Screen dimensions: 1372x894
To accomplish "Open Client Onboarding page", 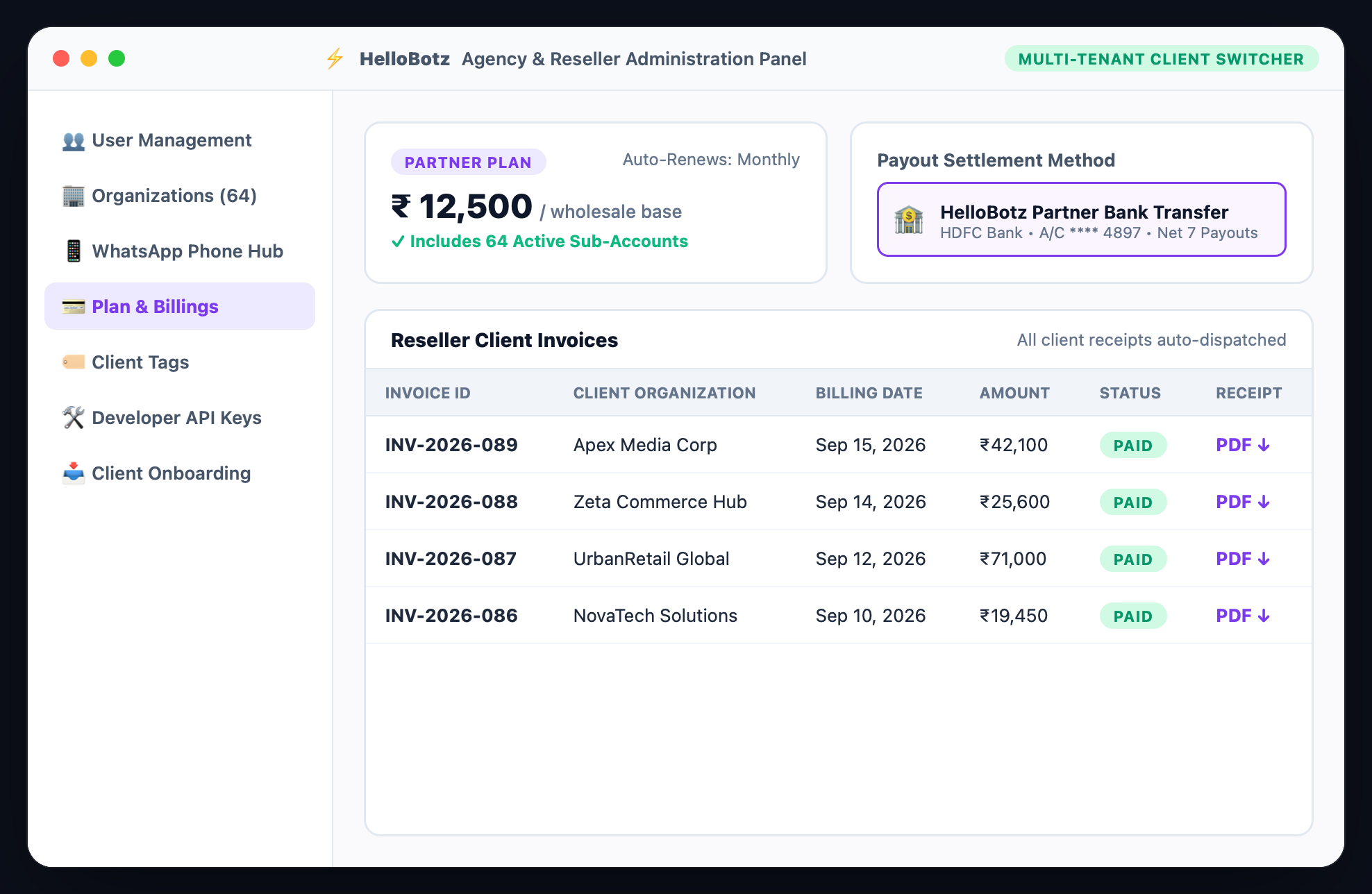I will pyautogui.click(x=180, y=473).
